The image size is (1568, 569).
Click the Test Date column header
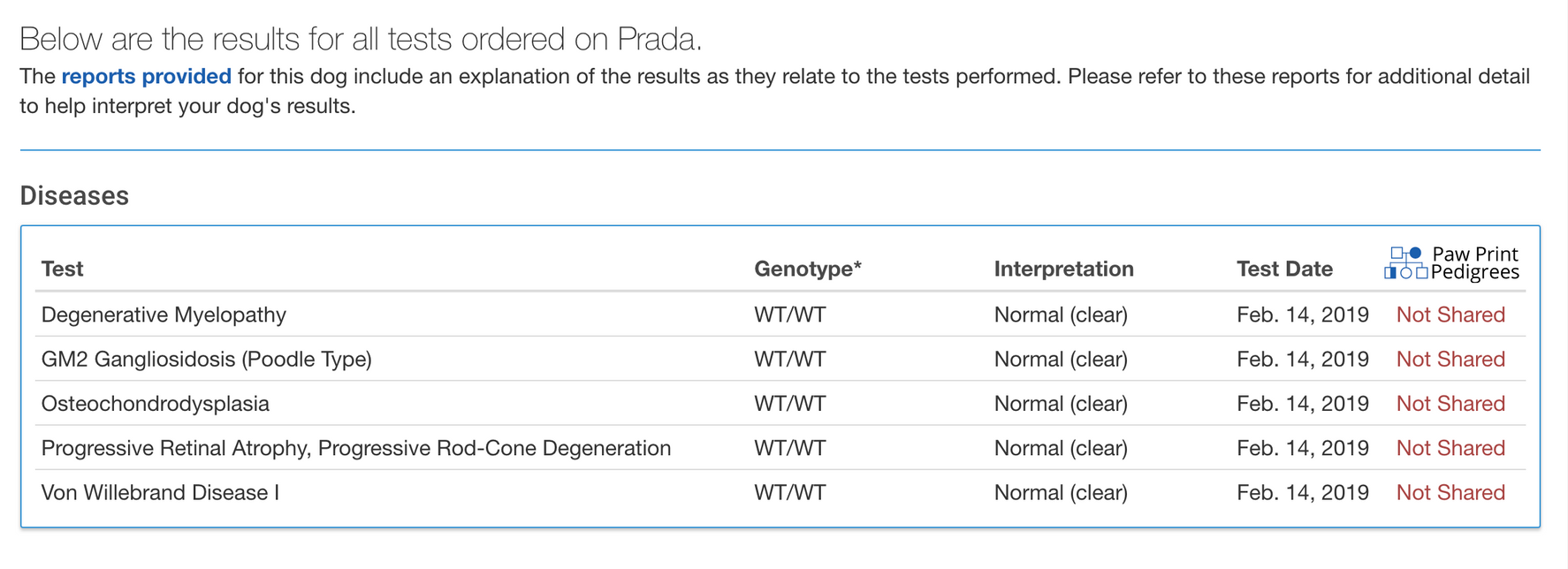click(1284, 269)
